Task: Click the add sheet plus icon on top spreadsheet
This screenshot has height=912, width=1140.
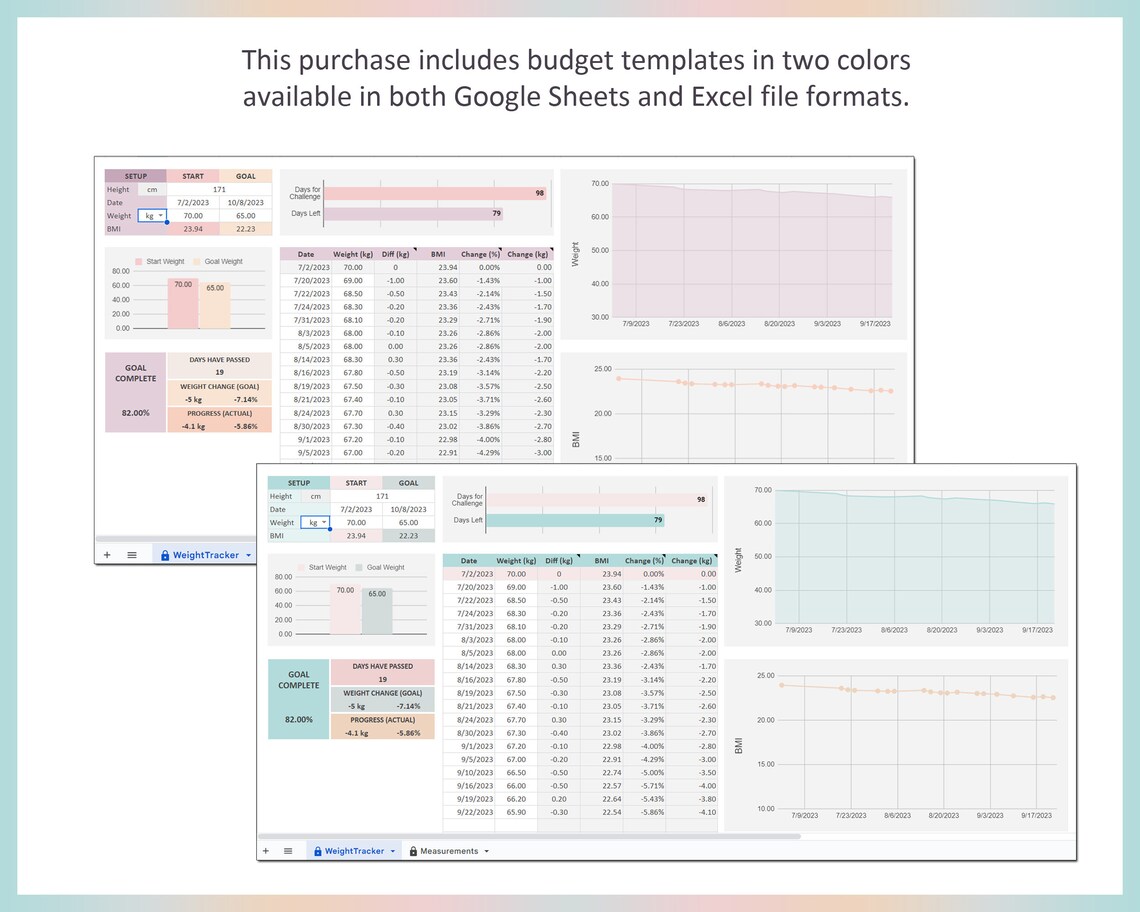Action: pos(106,554)
